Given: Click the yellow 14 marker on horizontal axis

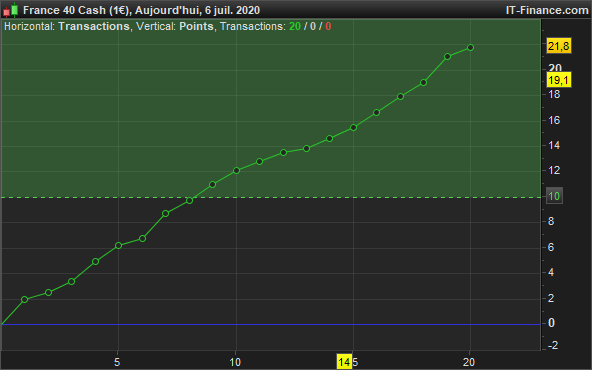Looking at the screenshot, I should click(x=344, y=362).
